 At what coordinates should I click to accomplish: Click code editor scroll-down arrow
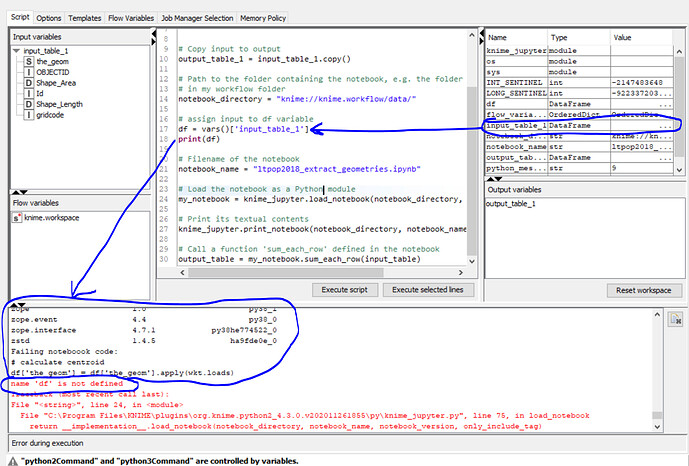(472, 261)
